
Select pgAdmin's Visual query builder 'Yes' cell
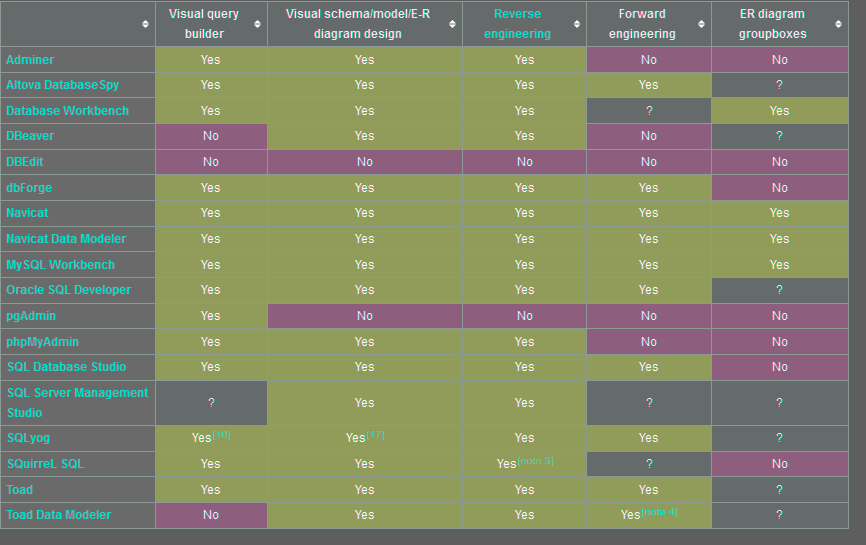211,316
